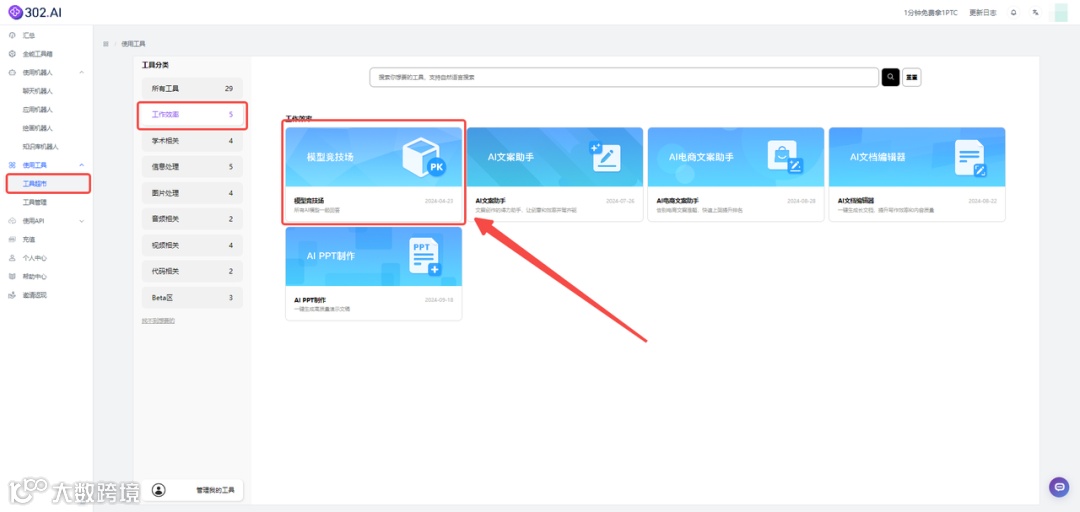Click the 模型竞技场 PK cube icon
Image resolution: width=1080 pixels, height=512 pixels.
coord(424,157)
